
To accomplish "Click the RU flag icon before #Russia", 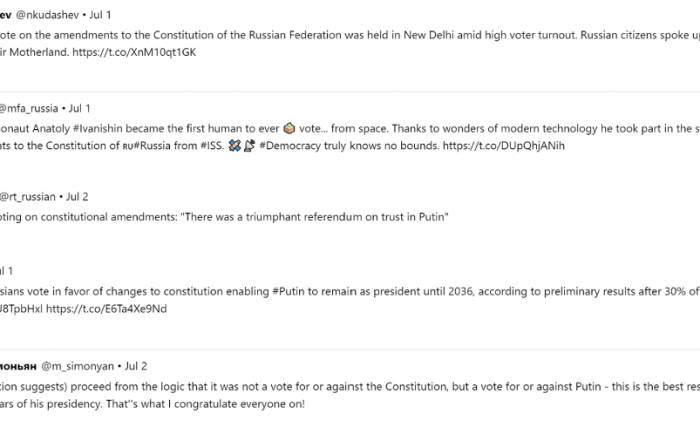I will pyautogui.click(x=128, y=146).
